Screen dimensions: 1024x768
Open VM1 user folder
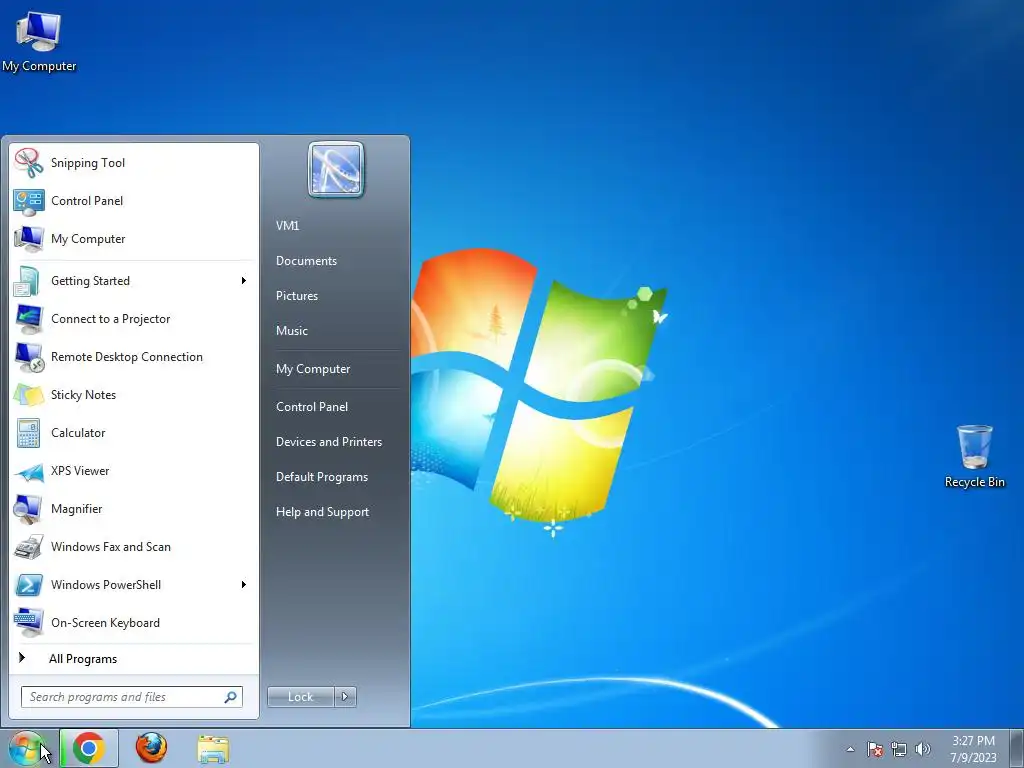[x=287, y=226]
